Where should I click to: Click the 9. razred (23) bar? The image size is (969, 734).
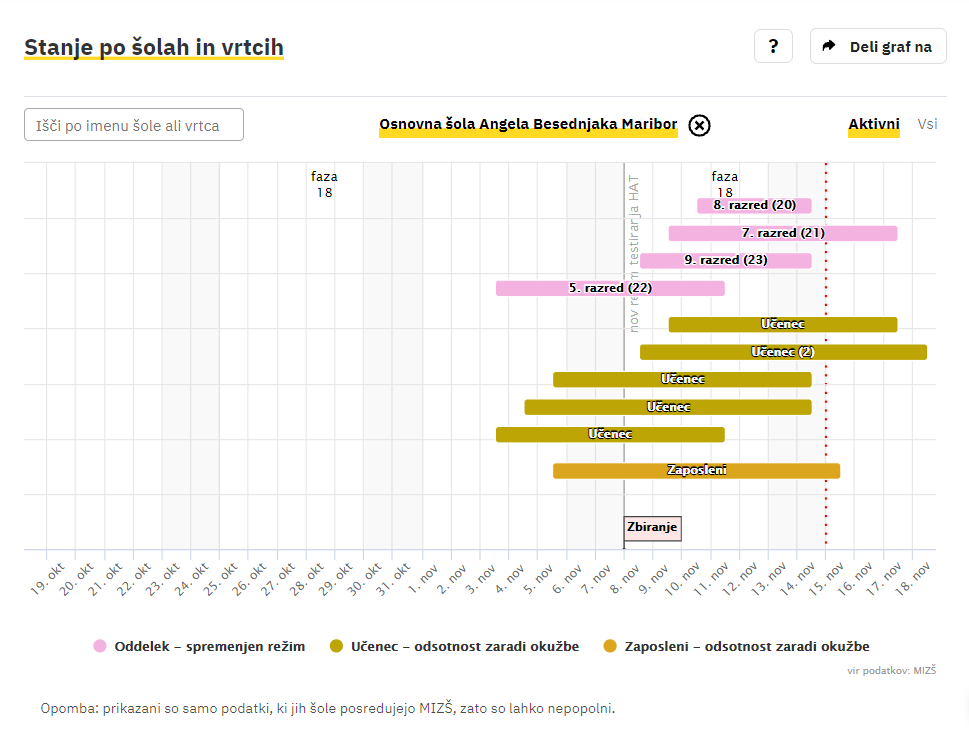tap(725, 260)
